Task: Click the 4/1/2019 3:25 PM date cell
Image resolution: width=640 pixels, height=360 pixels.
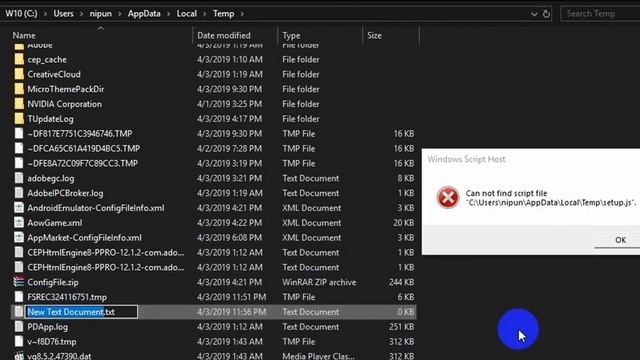Action: tap(229, 104)
